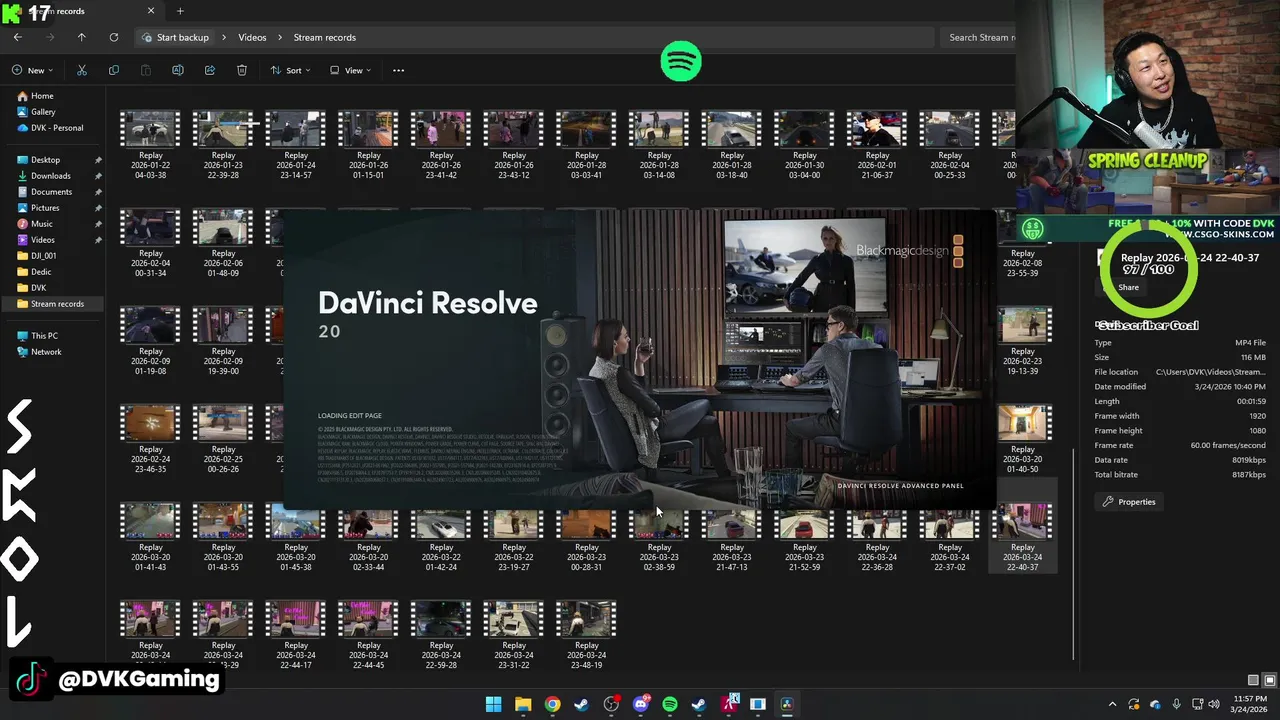Unpin Music from Quick access
Image resolution: width=1280 pixels, height=720 pixels.
(98, 224)
